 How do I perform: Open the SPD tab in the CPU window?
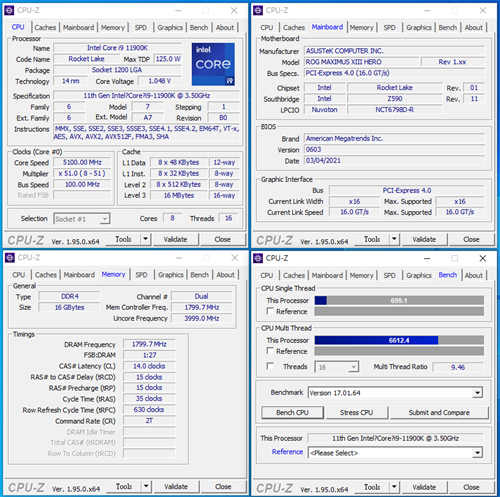(x=140, y=27)
